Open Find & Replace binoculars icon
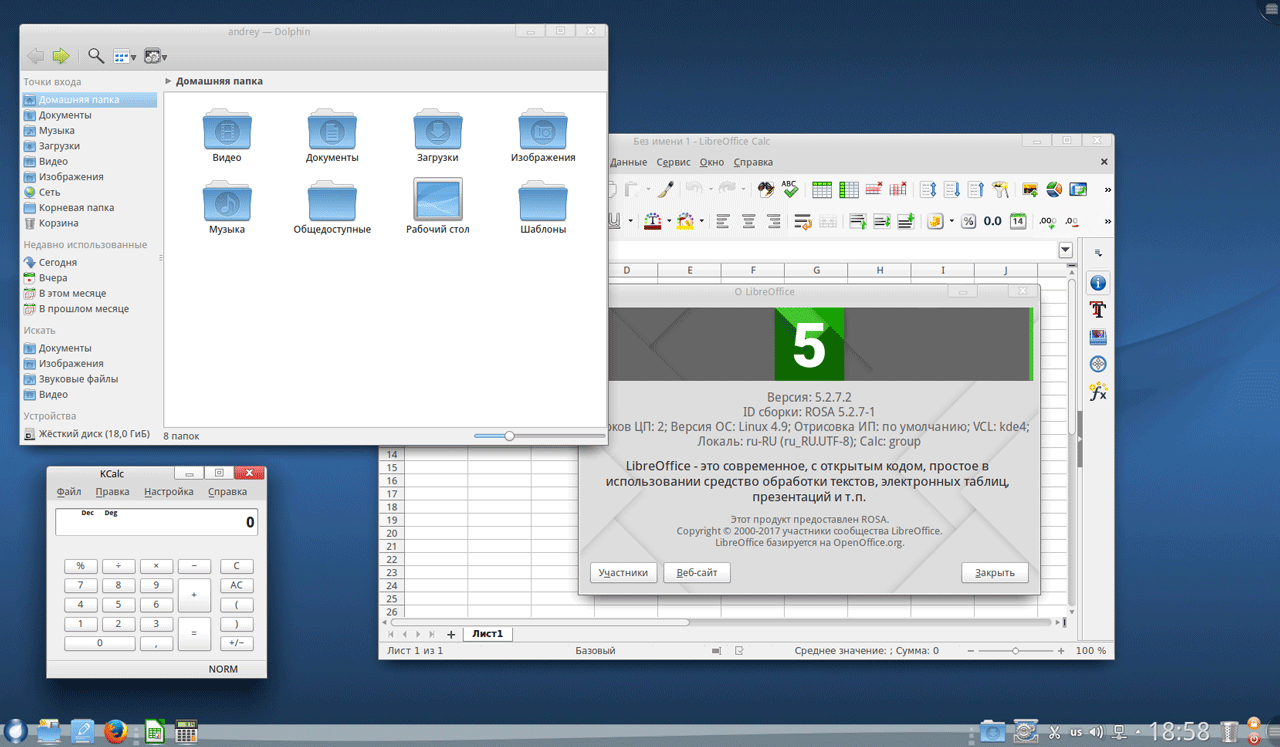 (765, 189)
